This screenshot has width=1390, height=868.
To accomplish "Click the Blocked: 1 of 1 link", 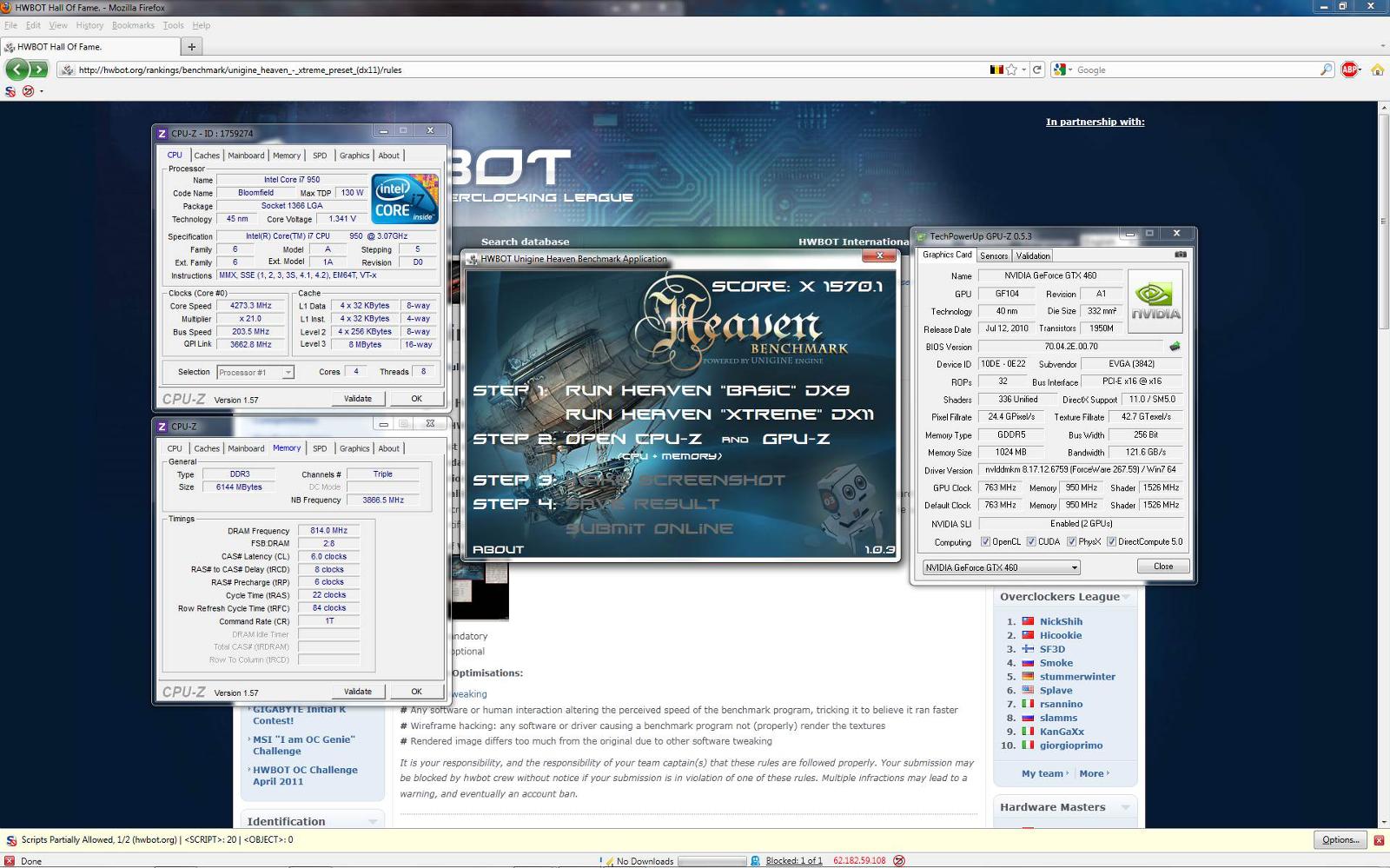I will click(x=794, y=860).
